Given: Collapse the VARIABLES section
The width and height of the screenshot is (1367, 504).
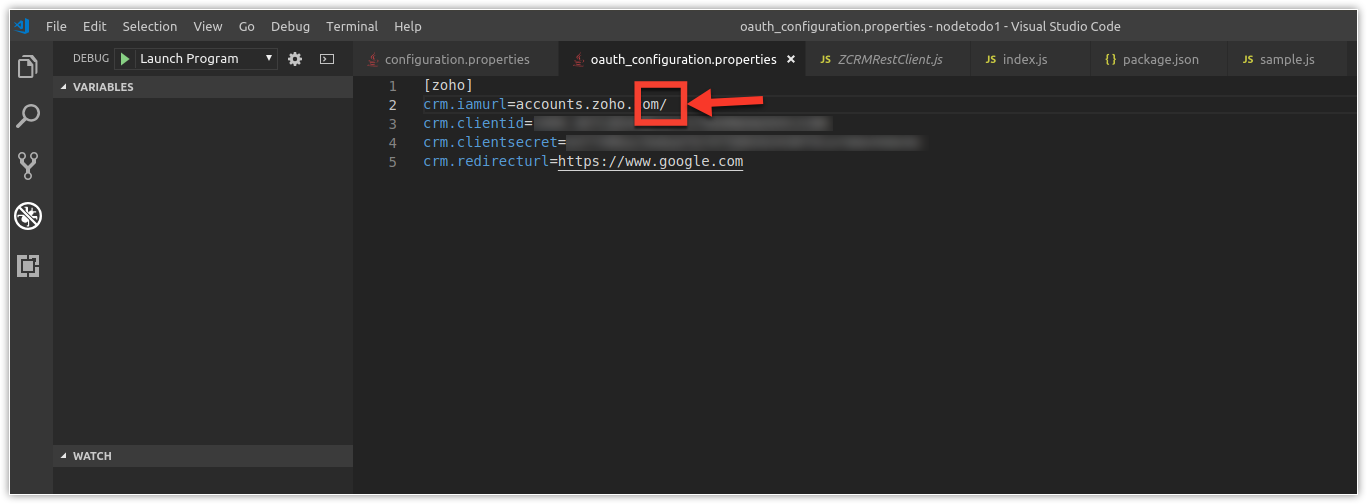Looking at the screenshot, I should [203, 87].
